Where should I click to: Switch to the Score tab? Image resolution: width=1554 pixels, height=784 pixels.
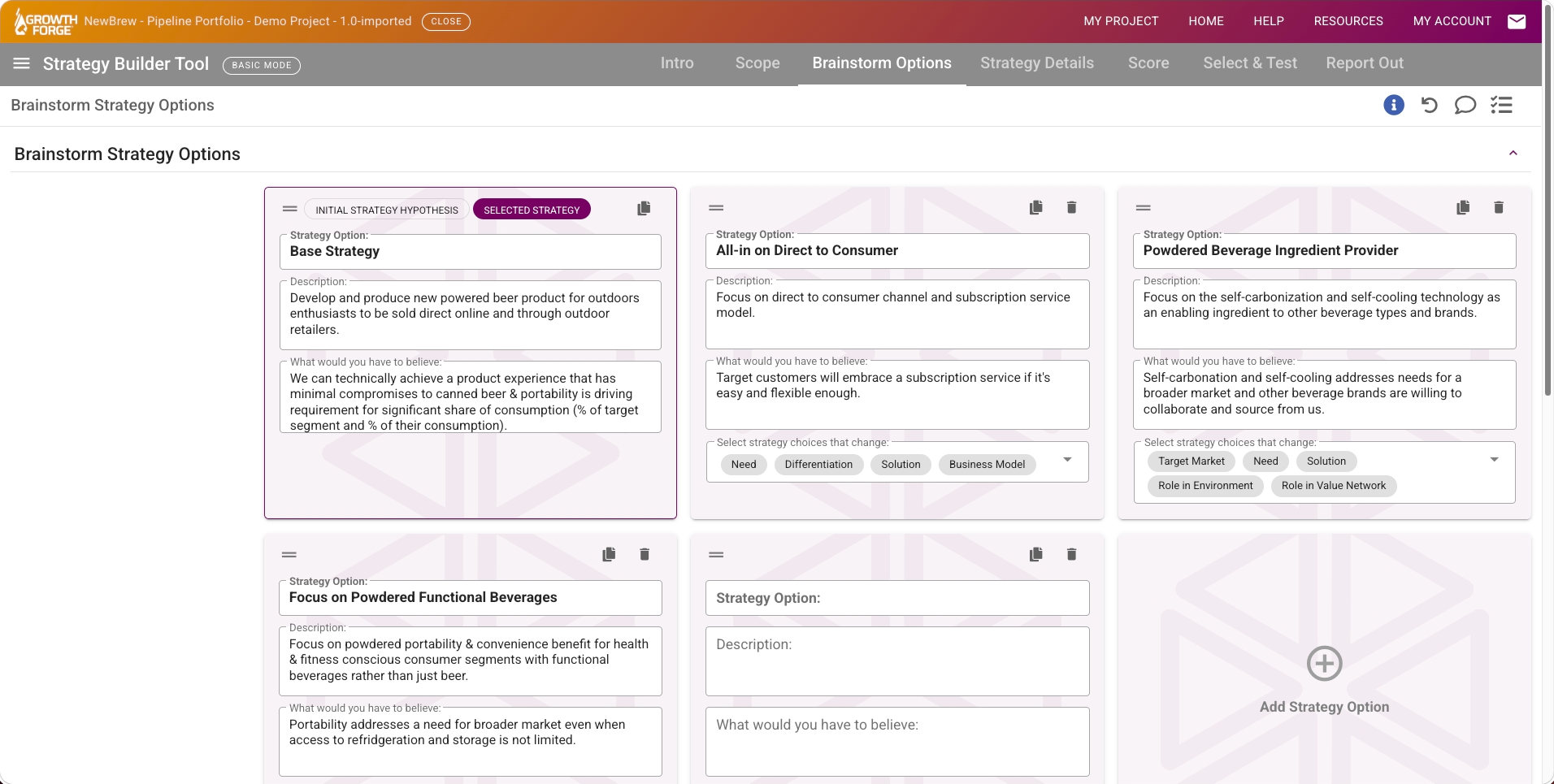click(1148, 63)
